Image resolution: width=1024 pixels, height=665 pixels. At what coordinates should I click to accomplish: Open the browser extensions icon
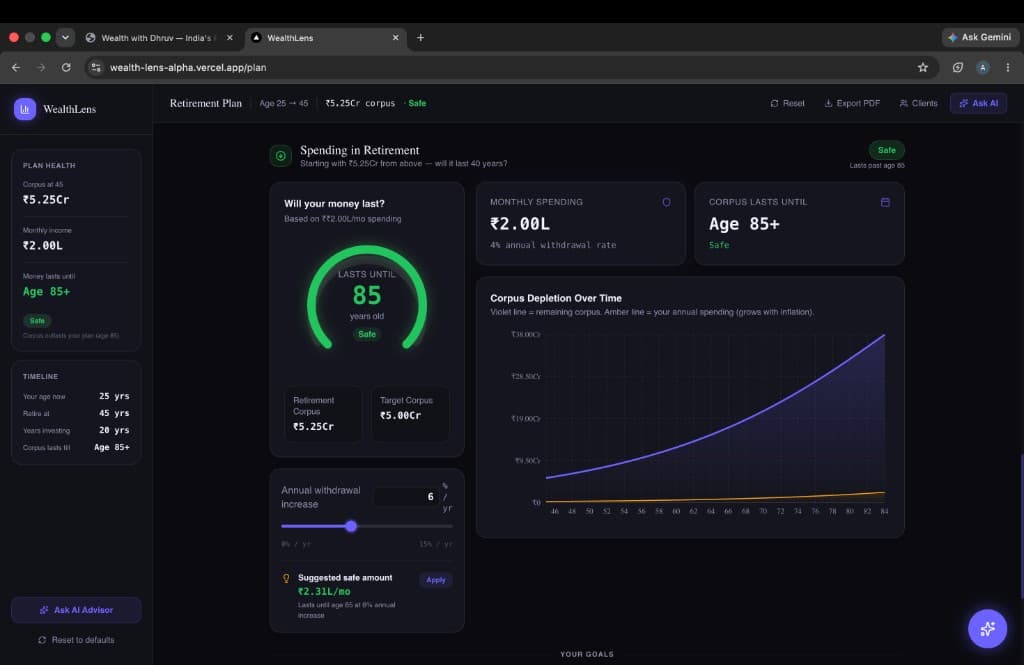point(957,67)
